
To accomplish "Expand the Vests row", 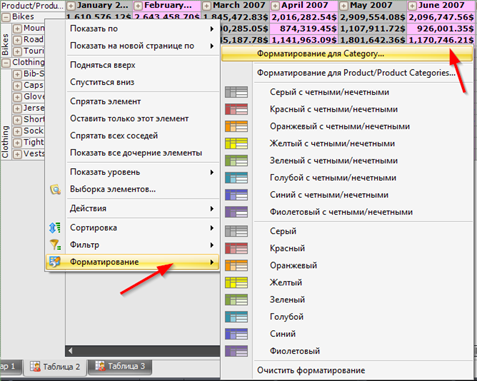I will [x=17, y=154].
